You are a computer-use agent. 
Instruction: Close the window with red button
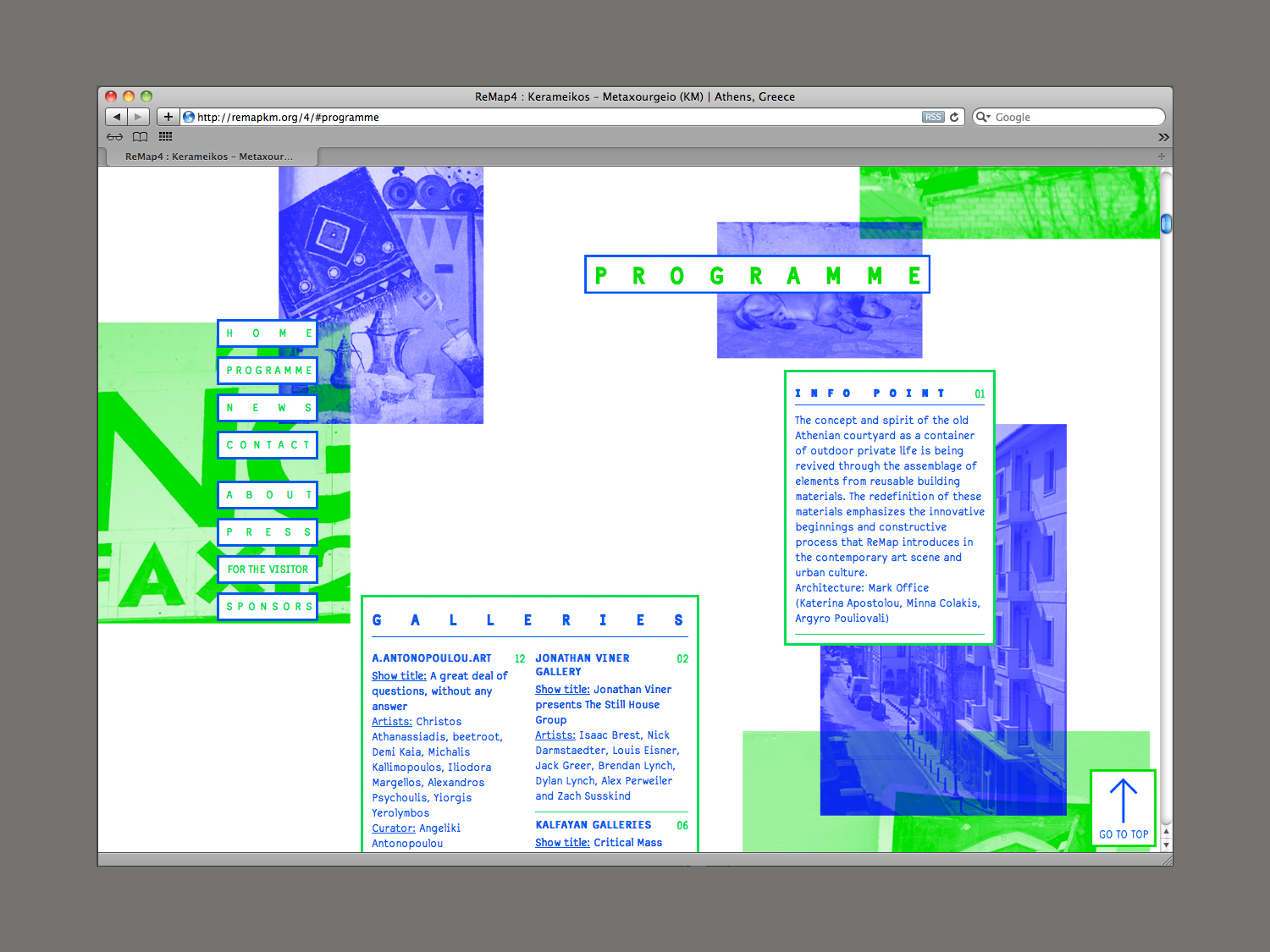tap(111, 96)
